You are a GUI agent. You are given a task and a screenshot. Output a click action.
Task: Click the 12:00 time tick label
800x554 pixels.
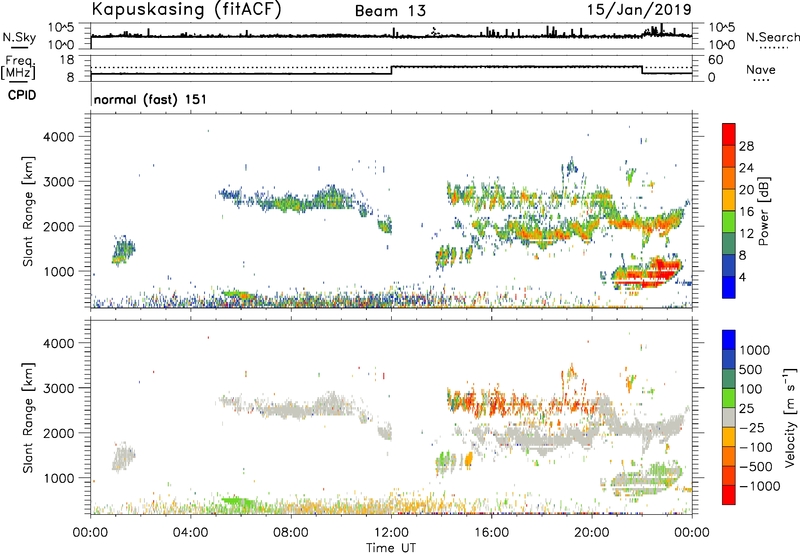391,533
